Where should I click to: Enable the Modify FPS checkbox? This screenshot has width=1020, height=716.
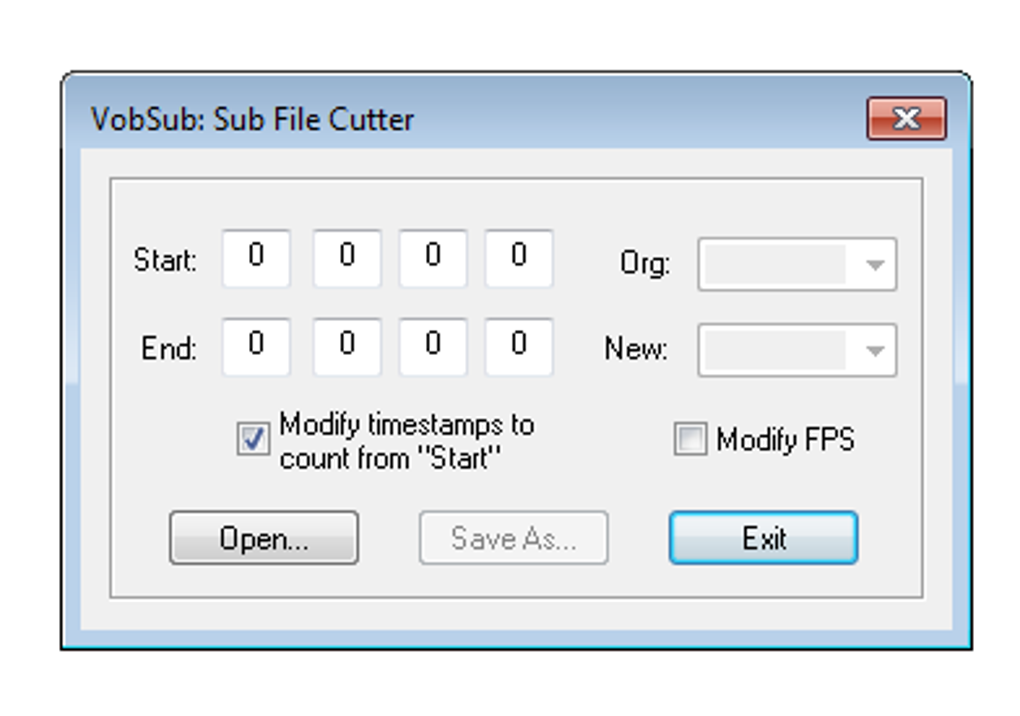tap(690, 439)
